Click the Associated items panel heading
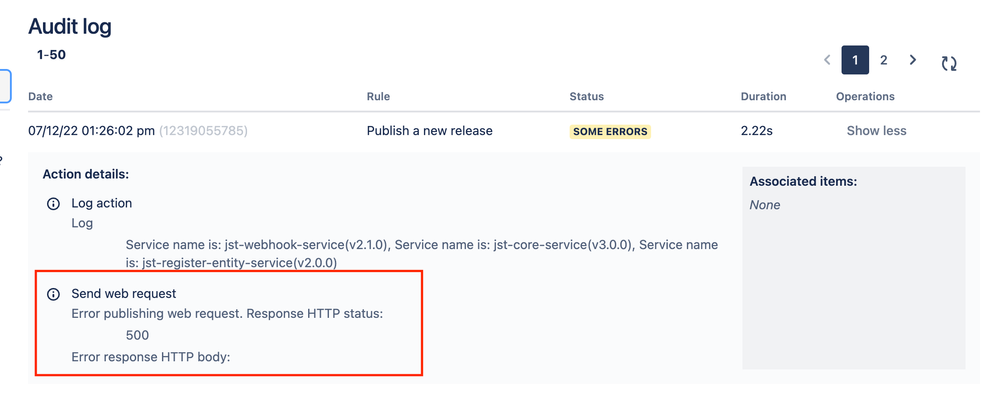This screenshot has width=999, height=395. click(x=803, y=182)
